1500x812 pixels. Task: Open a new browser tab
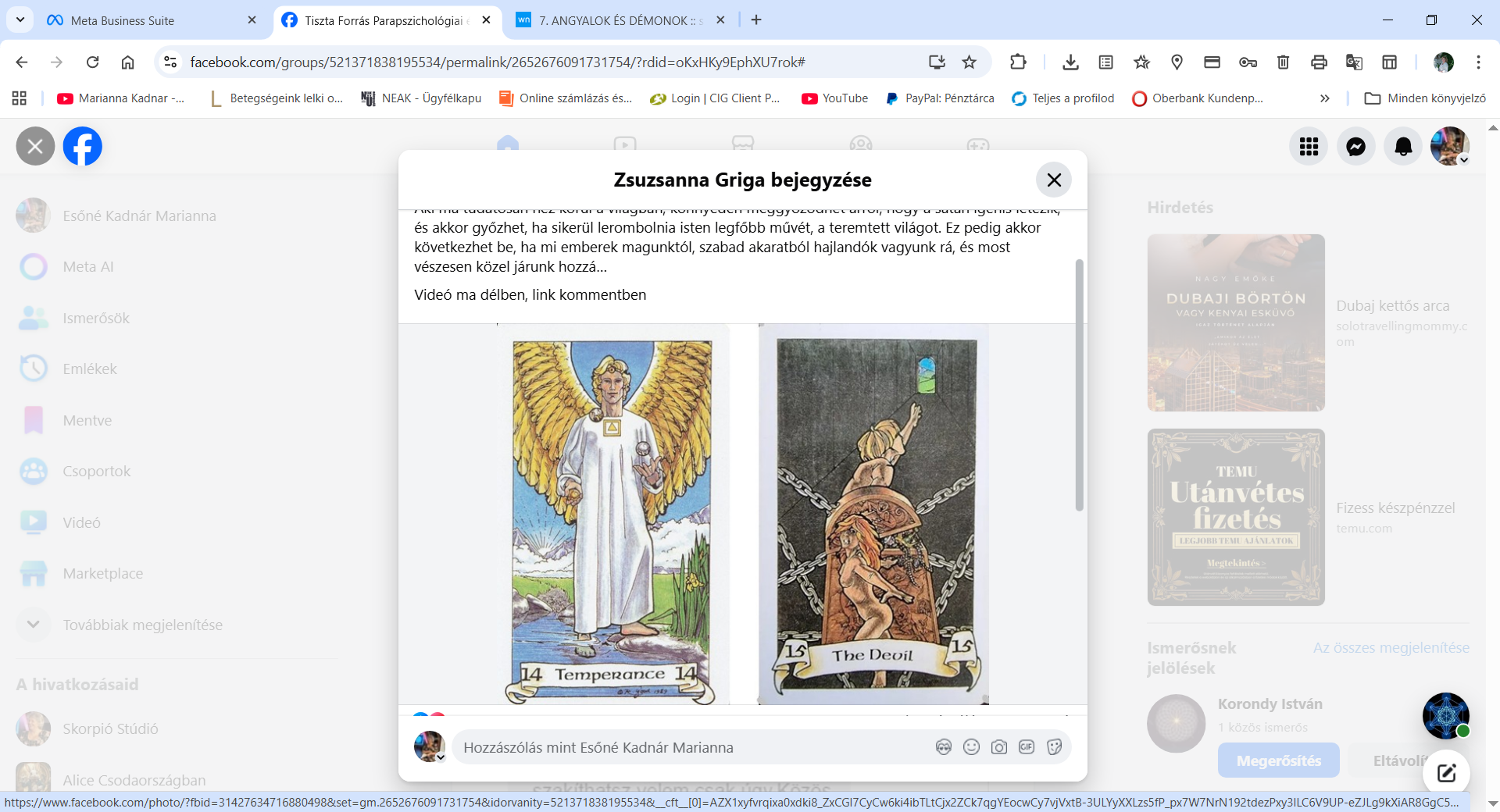point(756,20)
